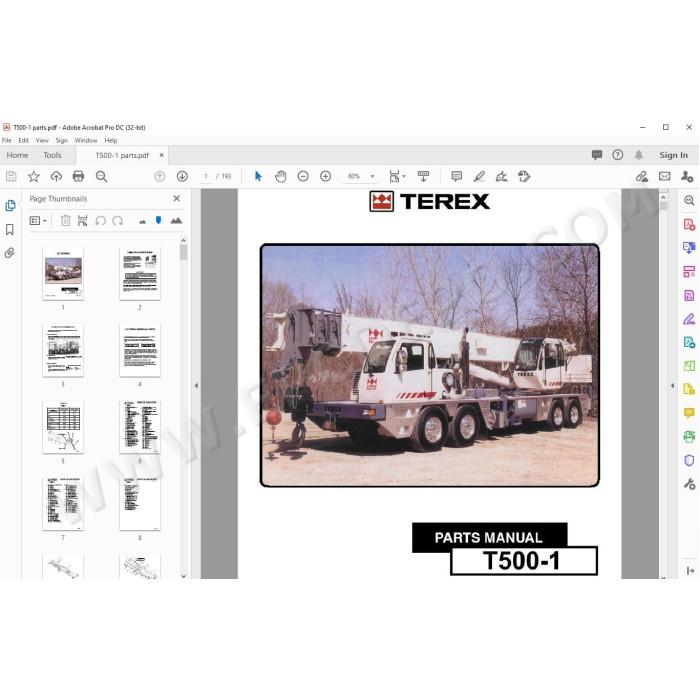The image size is (700, 700).
Task: Click the enlarge thumbnail size icon
Action: [176, 220]
